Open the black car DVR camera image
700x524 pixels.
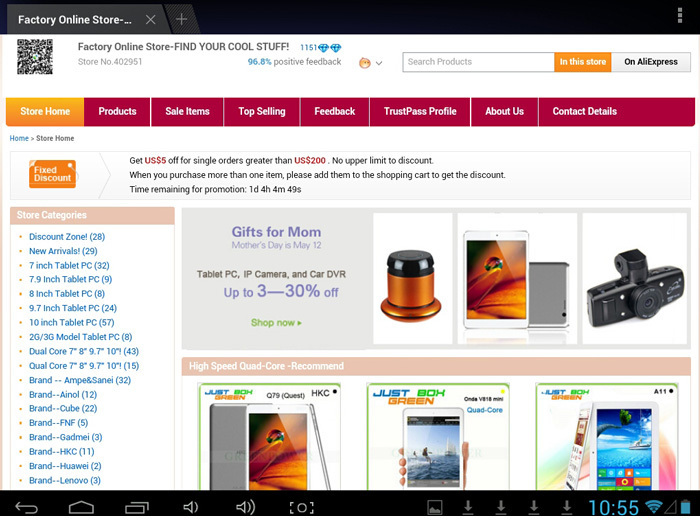click(x=634, y=279)
